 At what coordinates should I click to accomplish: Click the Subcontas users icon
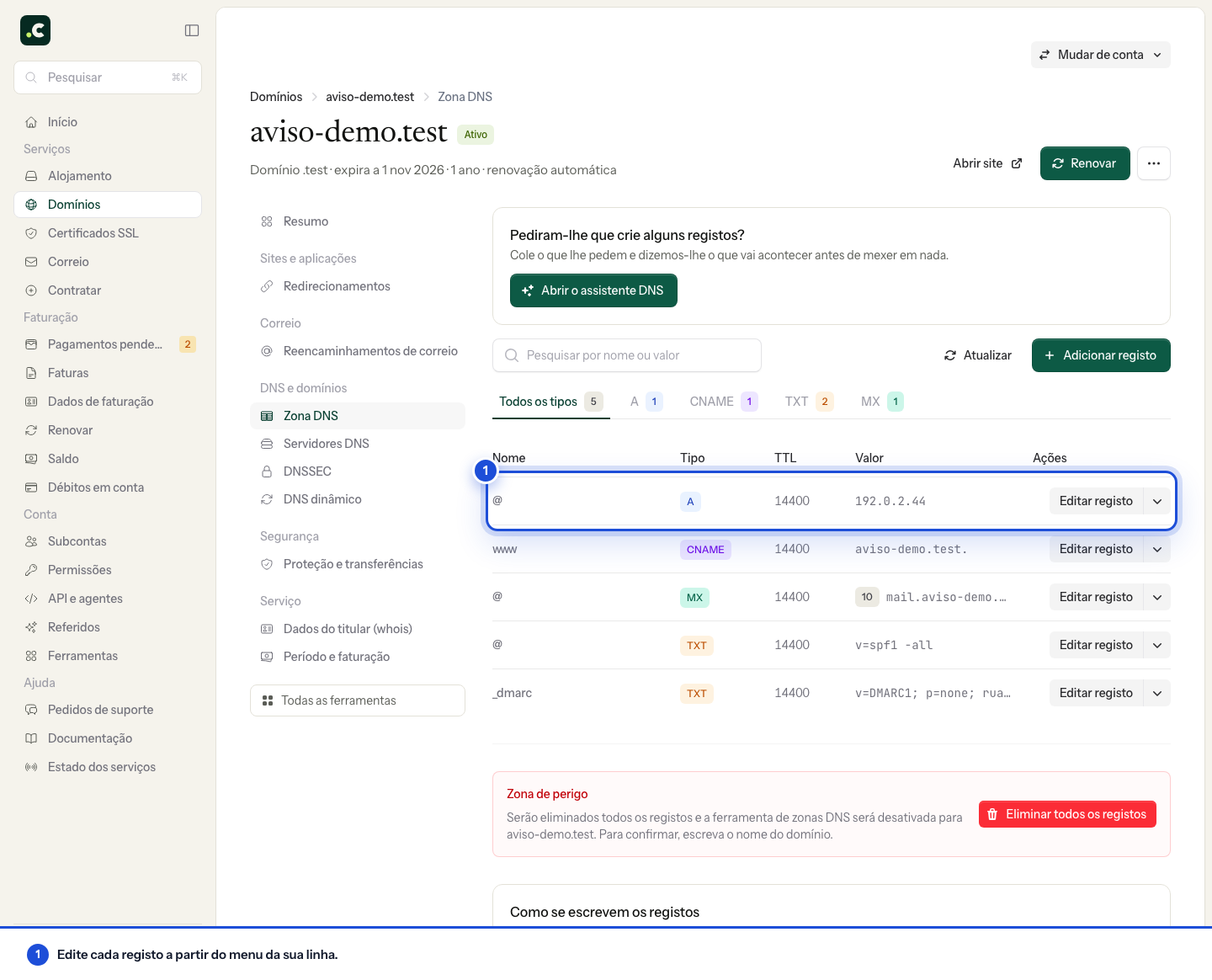tap(31, 541)
